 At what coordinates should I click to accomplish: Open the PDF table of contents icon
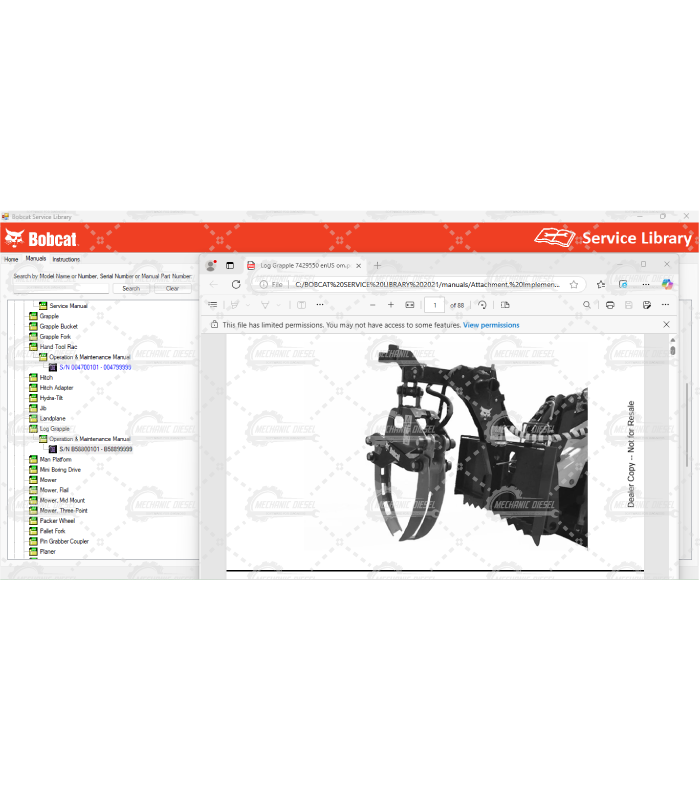tap(212, 305)
